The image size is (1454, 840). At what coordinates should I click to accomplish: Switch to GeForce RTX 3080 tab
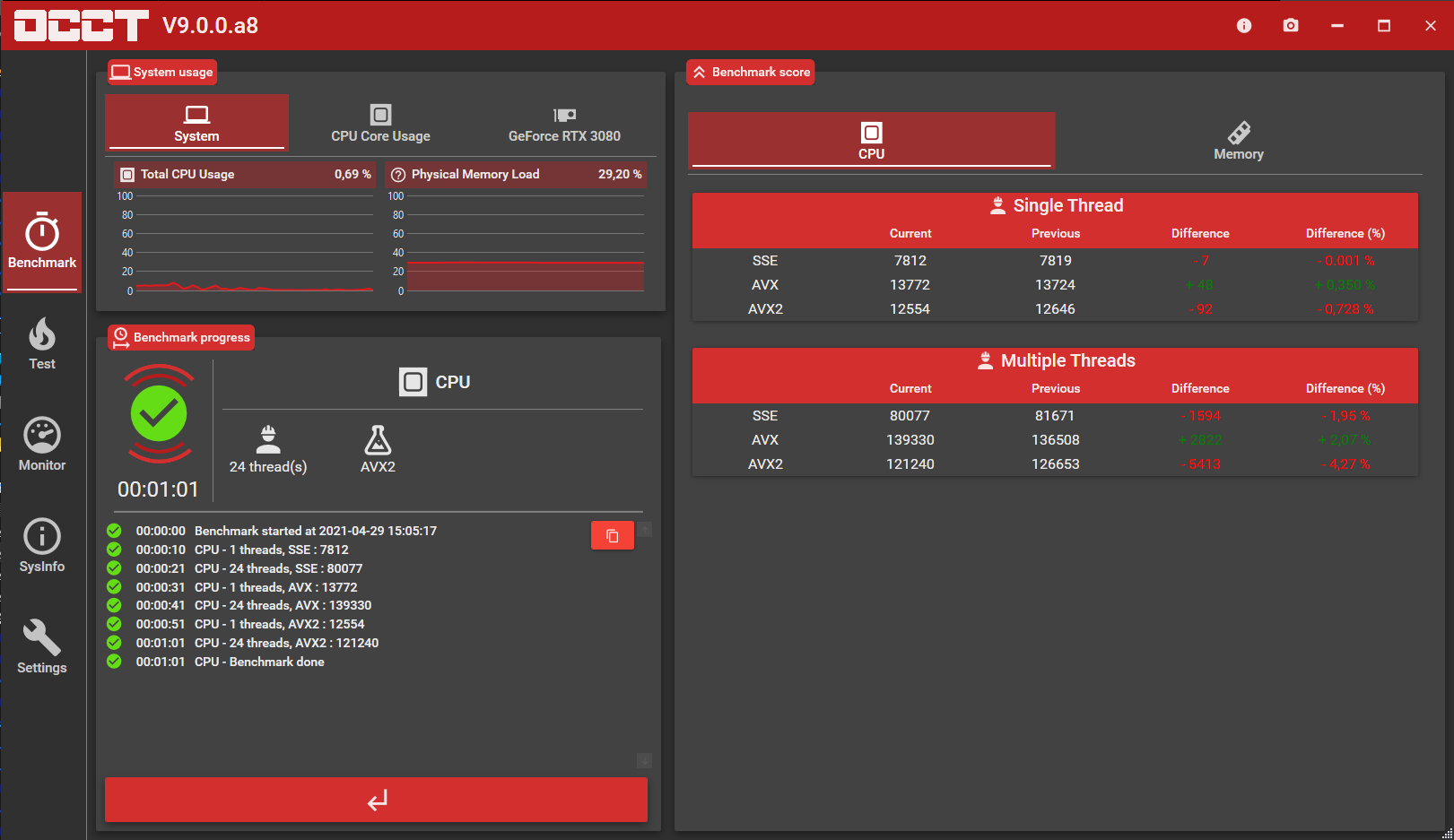point(564,124)
